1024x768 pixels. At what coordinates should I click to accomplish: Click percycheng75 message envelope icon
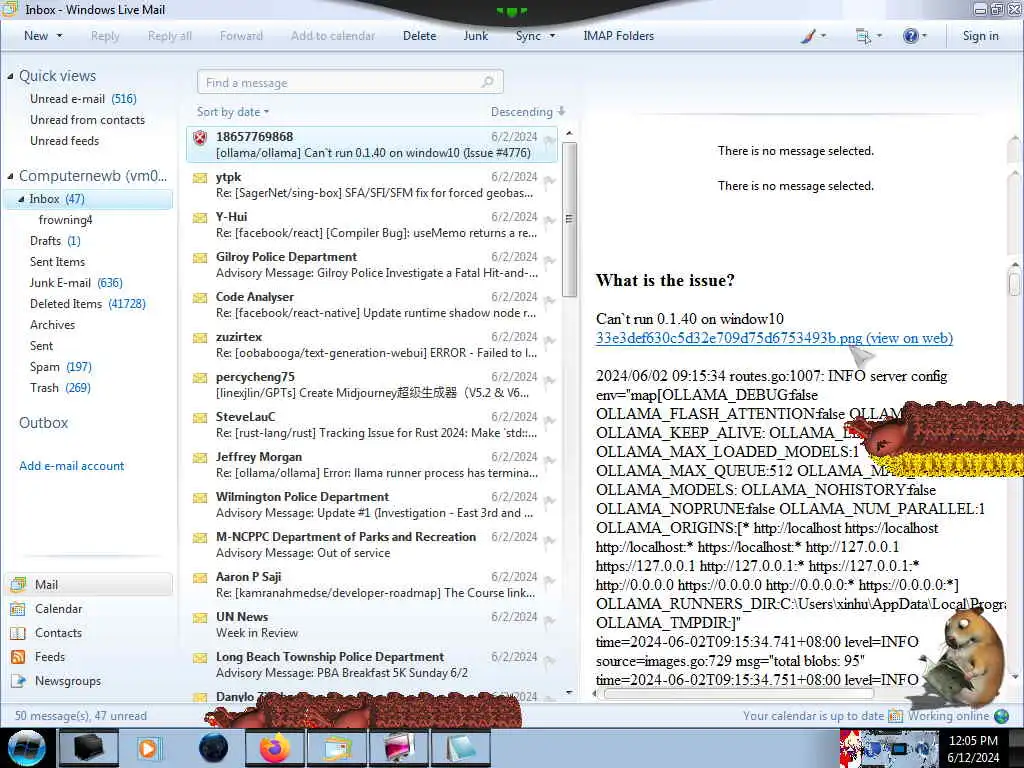[x=200, y=377]
